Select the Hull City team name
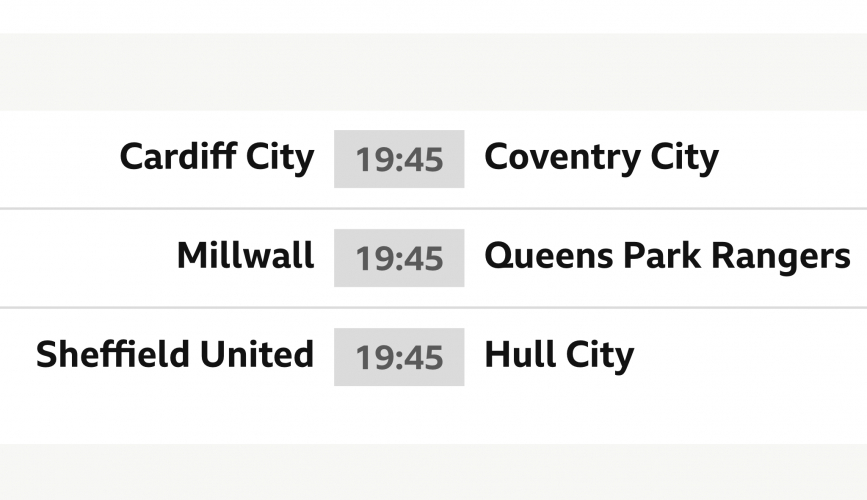The width and height of the screenshot is (867, 500). click(559, 355)
